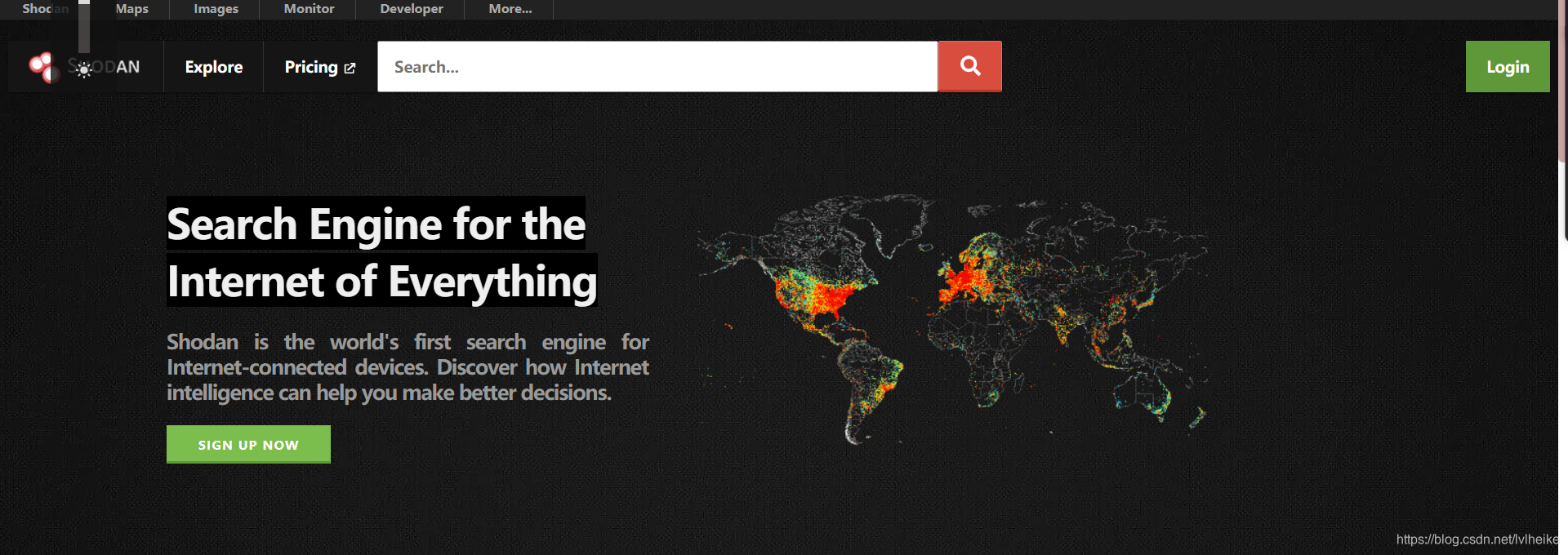Click the red search magnifier button
Screen dimensions: 1568x555
pyautogui.click(x=969, y=66)
